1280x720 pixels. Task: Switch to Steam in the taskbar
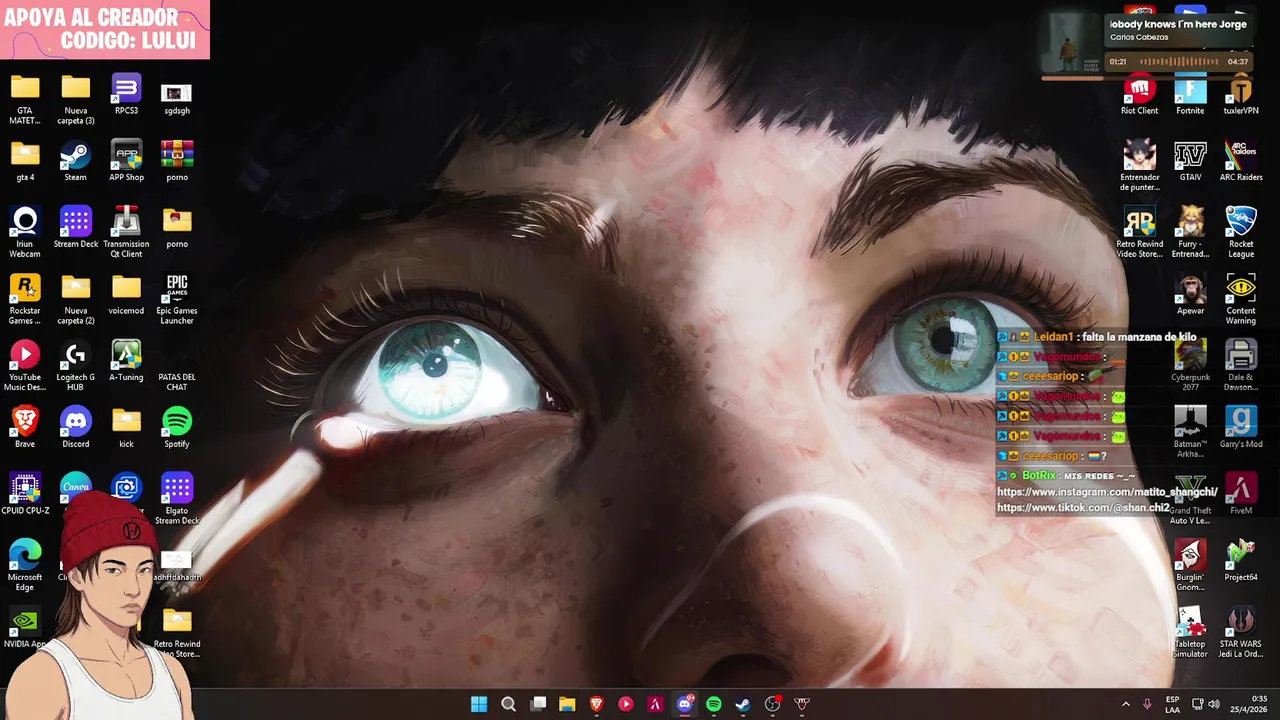coord(743,704)
